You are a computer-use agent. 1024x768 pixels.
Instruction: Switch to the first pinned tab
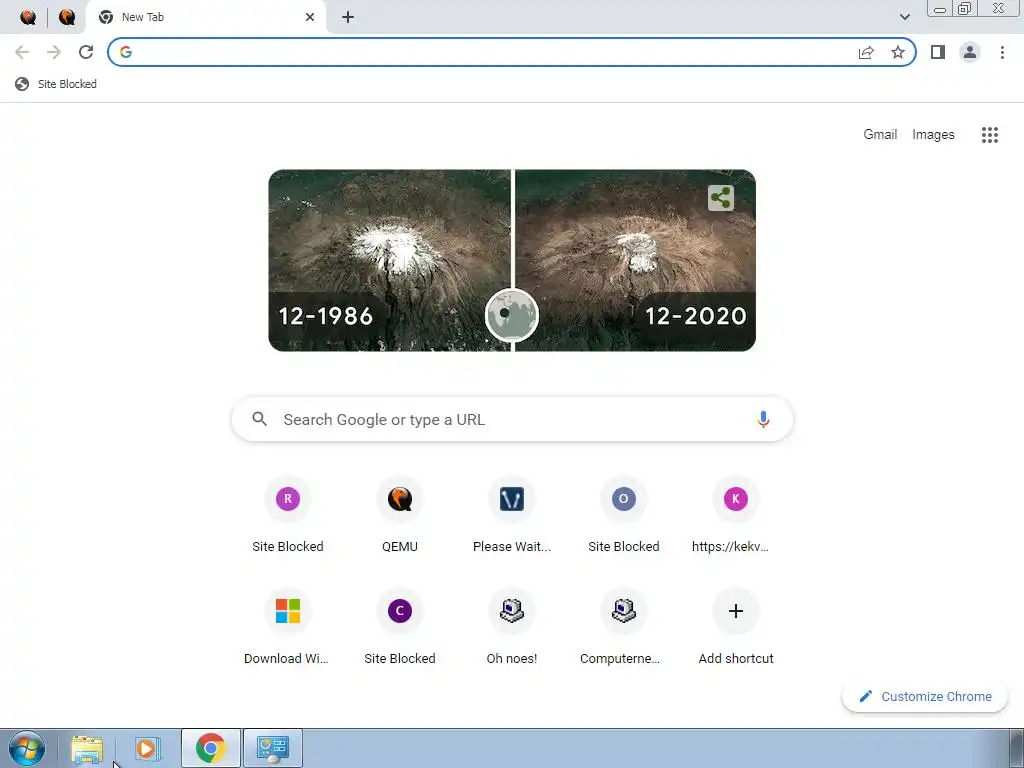coord(28,17)
